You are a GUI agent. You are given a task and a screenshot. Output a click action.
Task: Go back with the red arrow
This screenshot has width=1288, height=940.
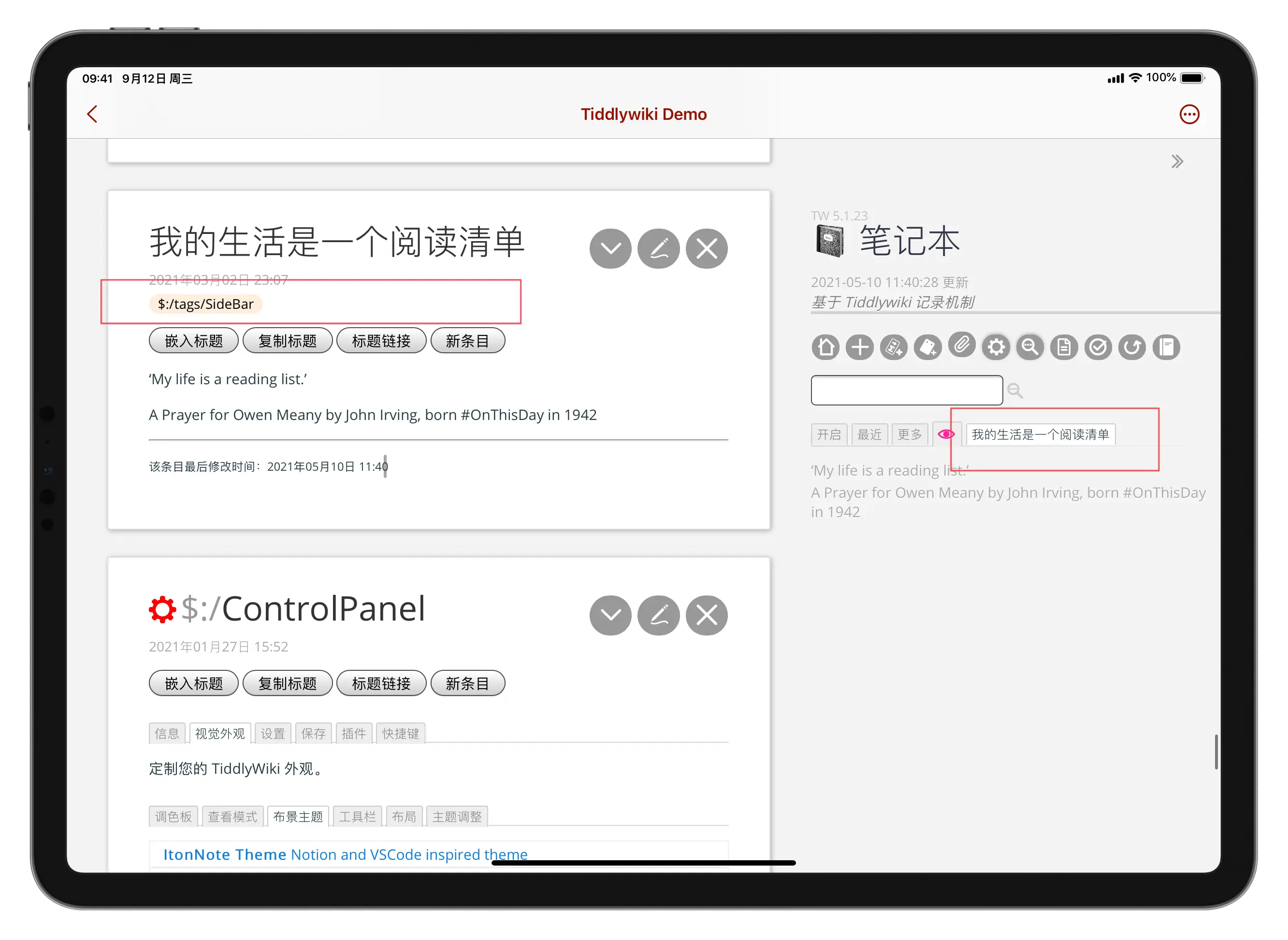click(92, 114)
